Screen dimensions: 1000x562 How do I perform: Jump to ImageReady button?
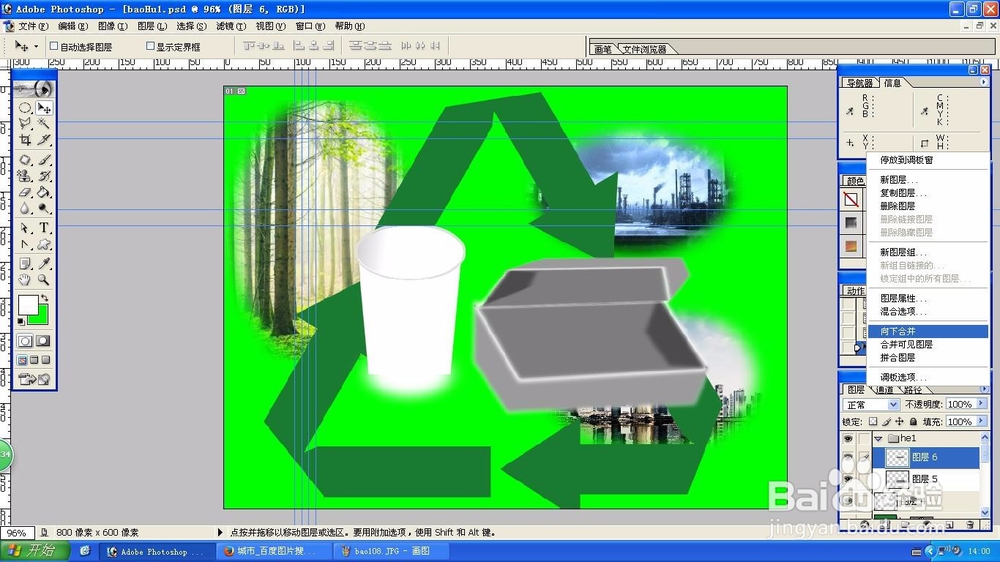34,379
